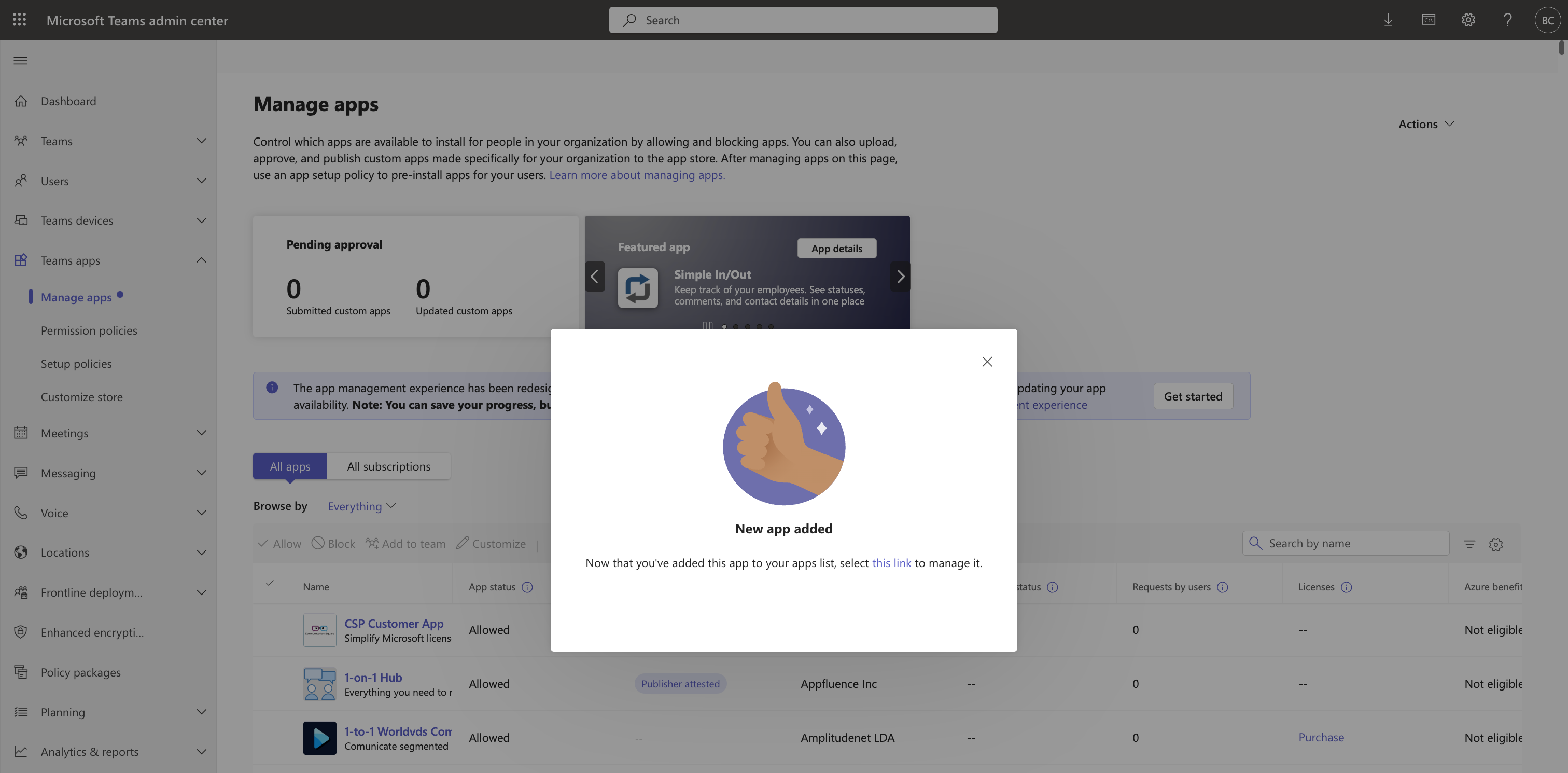Open Permission policies in the sidebar

tap(89, 330)
